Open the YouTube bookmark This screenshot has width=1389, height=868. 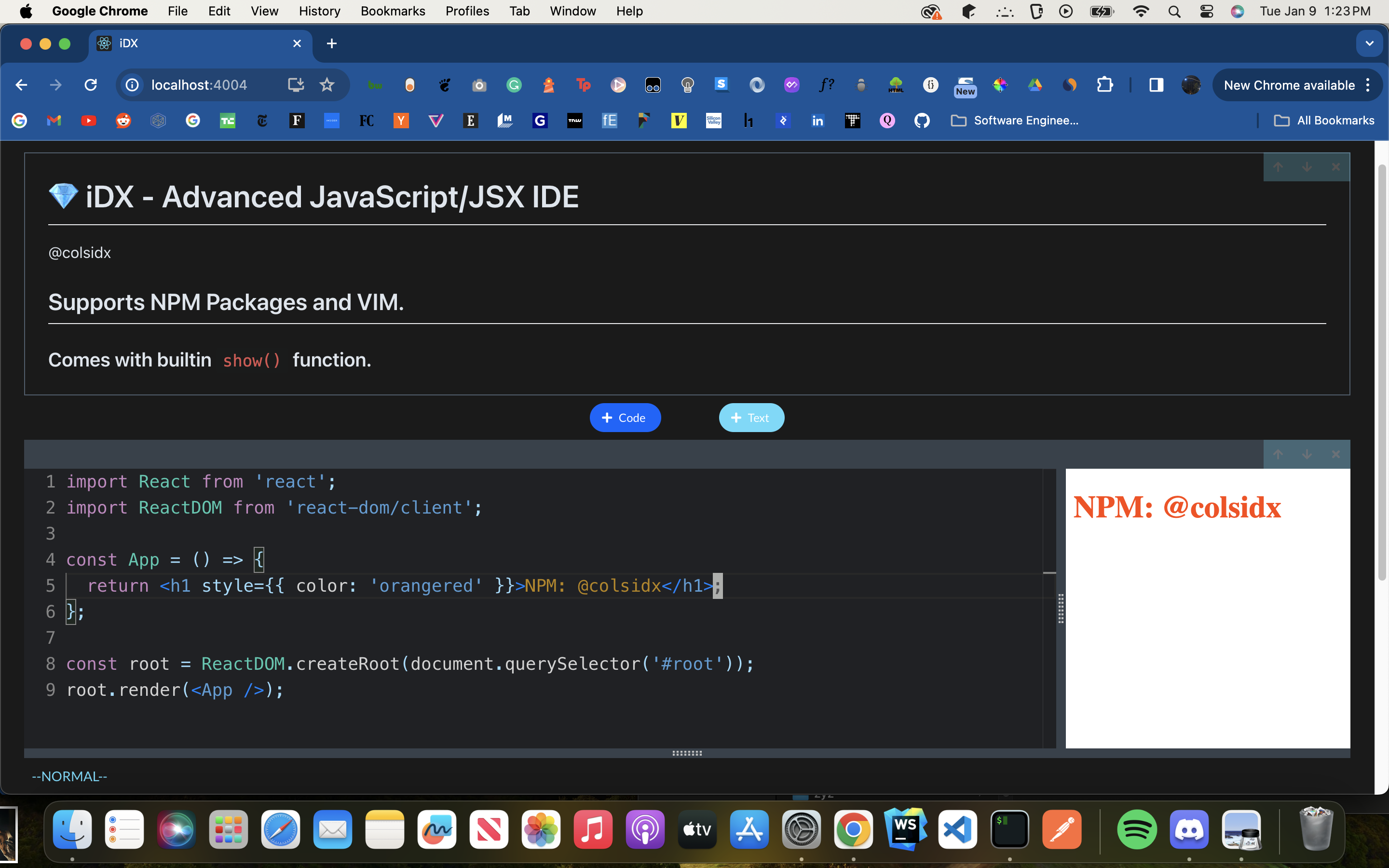tap(88, 121)
